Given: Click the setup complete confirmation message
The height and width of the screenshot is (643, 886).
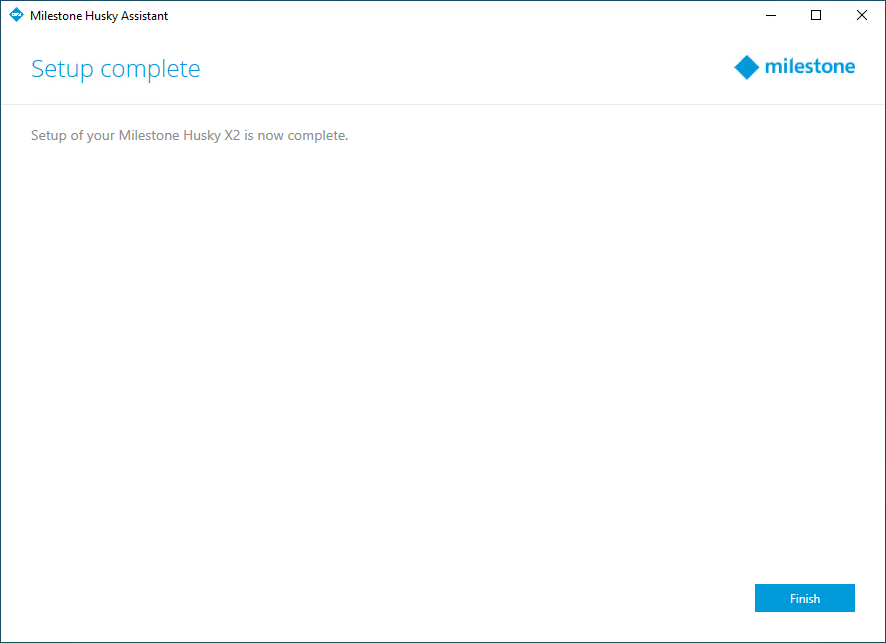Looking at the screenshot, I should tap(189, 136).
